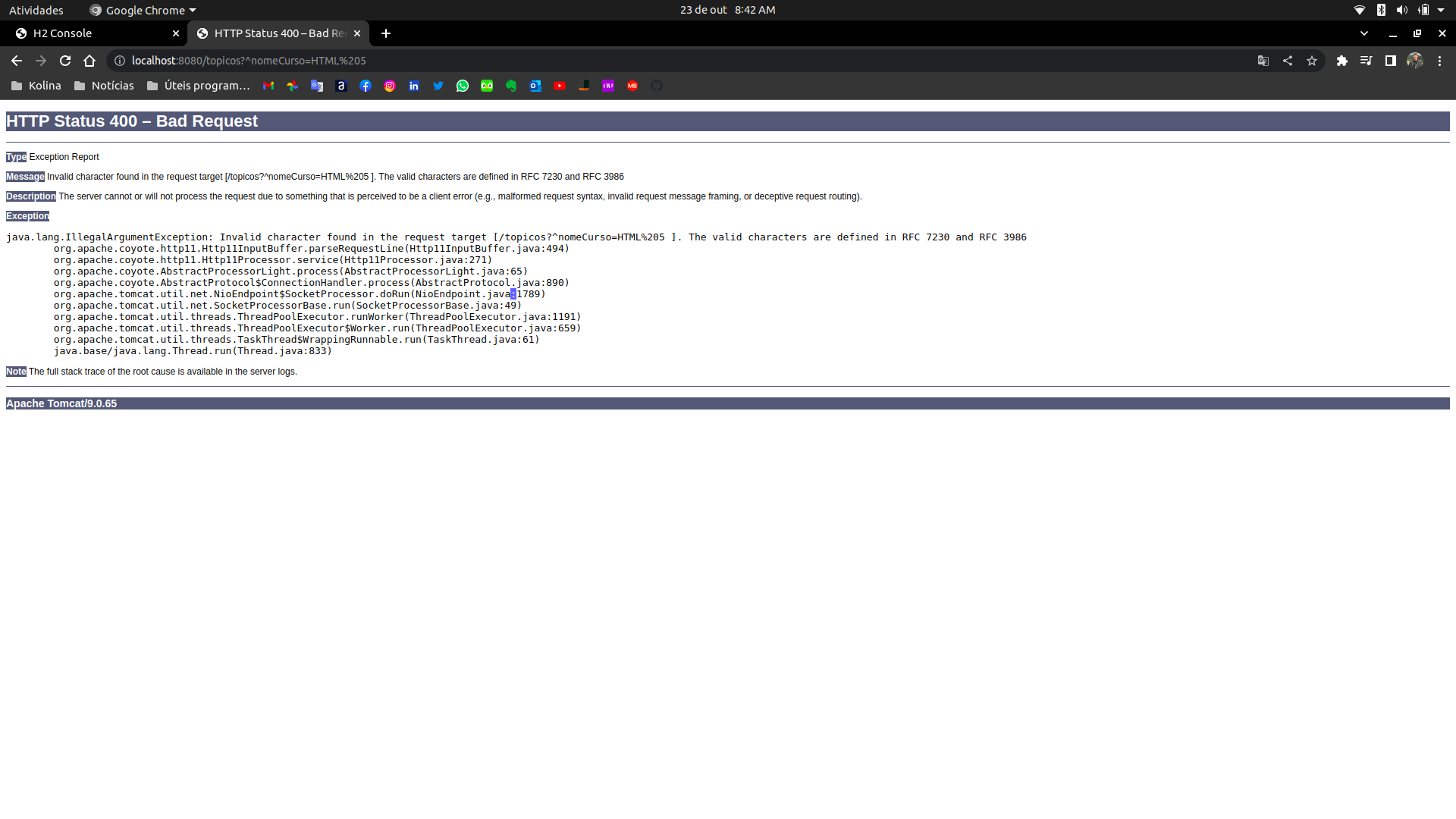Click the HTTP Status 400 tab
Image resolution: width=1456 pixels, height=819 pixels.
click(x=279, y=33)
